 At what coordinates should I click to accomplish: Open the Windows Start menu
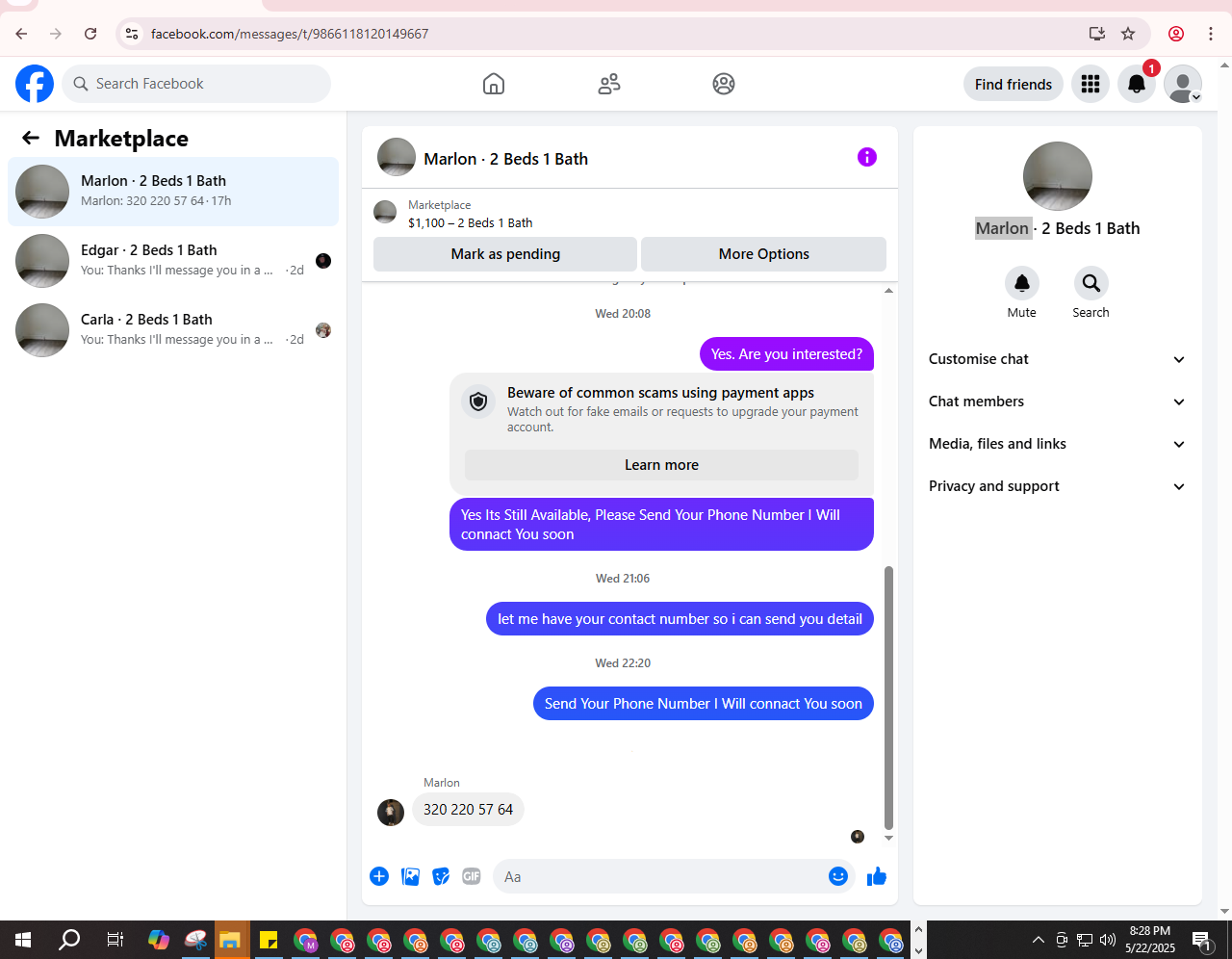(23, 940)
